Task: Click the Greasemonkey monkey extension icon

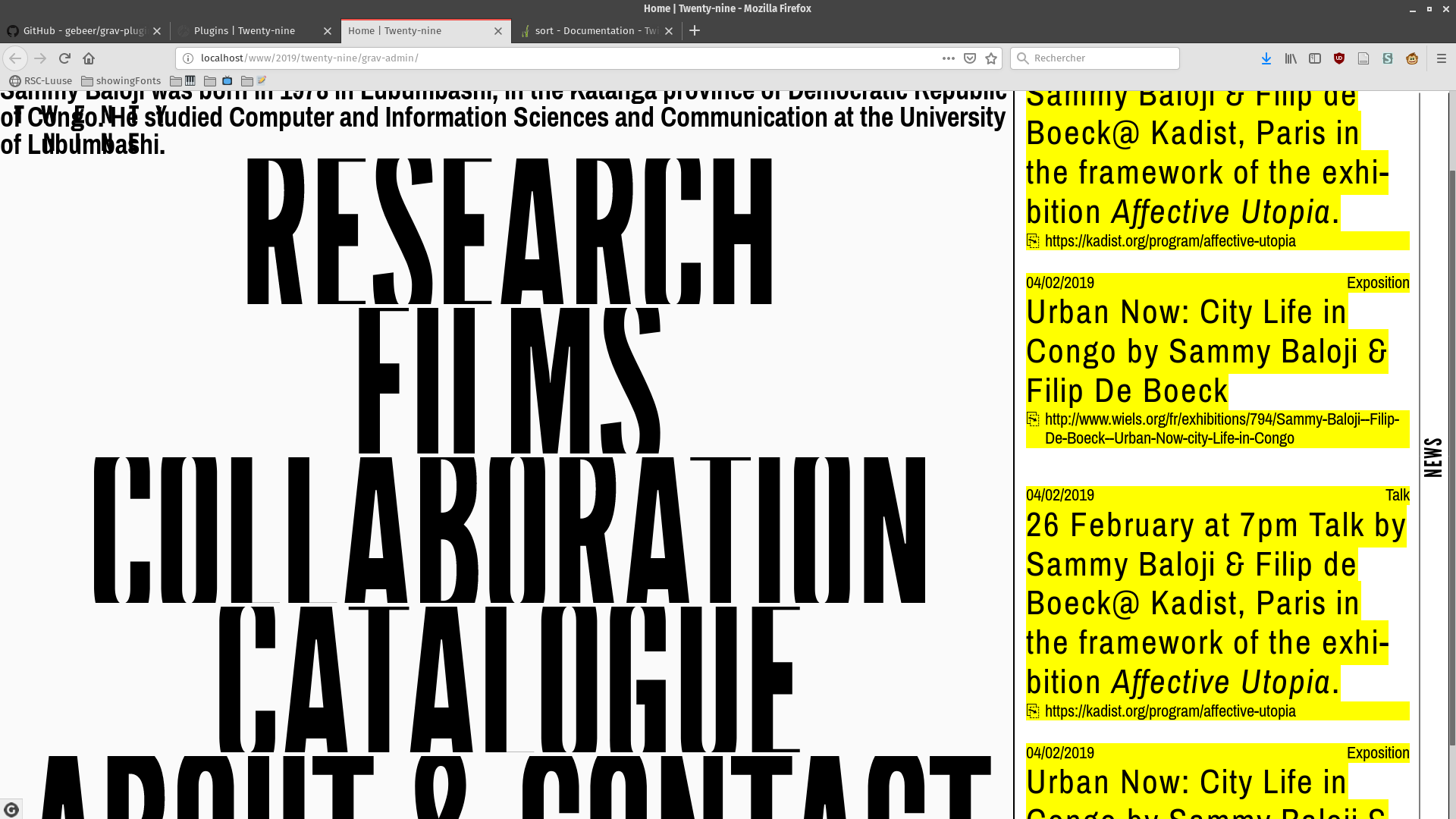Action: [1412, 58]
